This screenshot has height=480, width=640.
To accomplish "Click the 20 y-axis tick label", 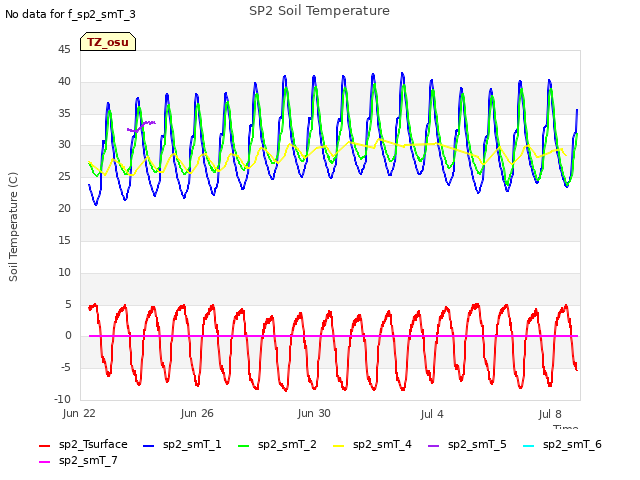I will (64, 208).
